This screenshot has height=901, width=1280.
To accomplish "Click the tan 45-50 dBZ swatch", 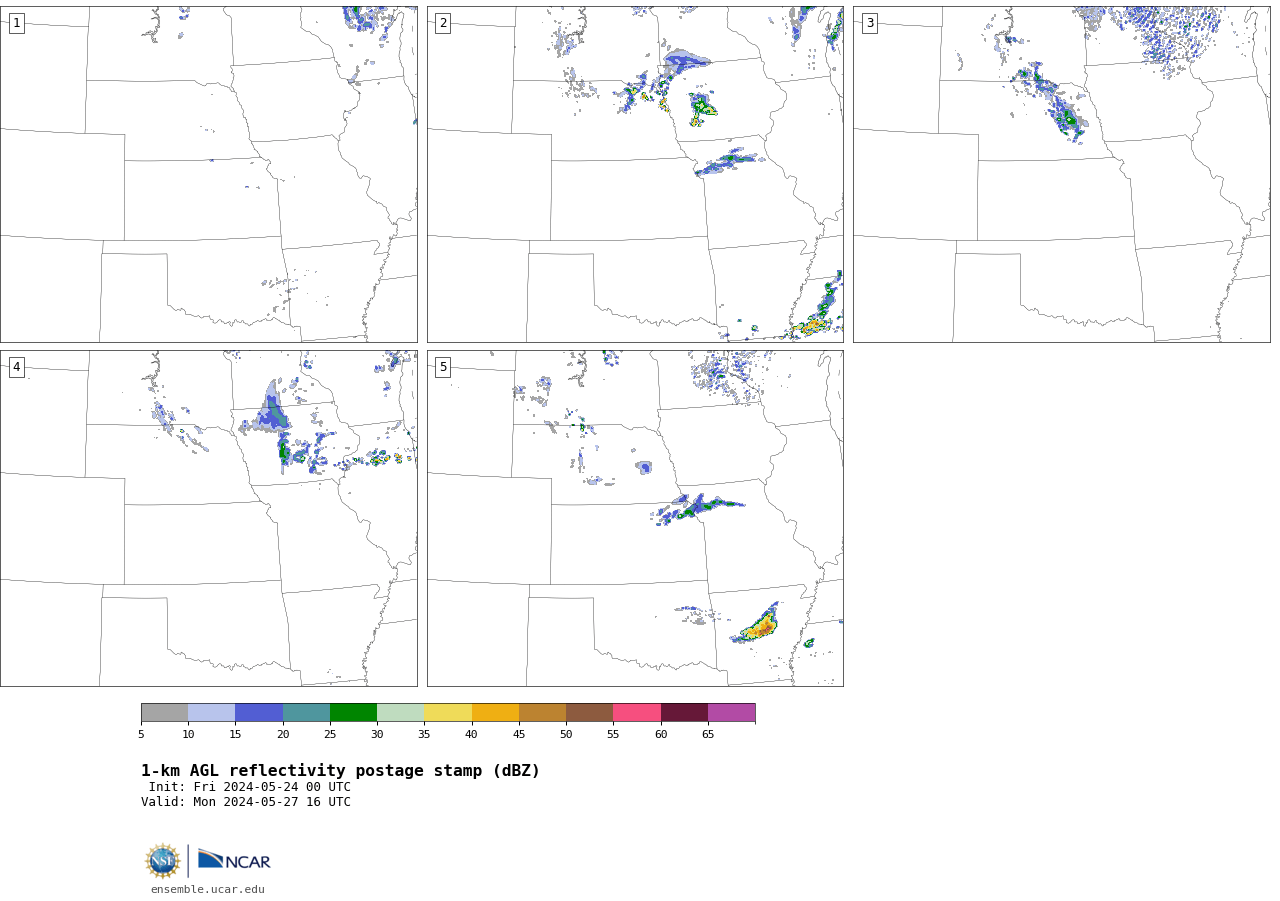I will click(x=542, y=712).
